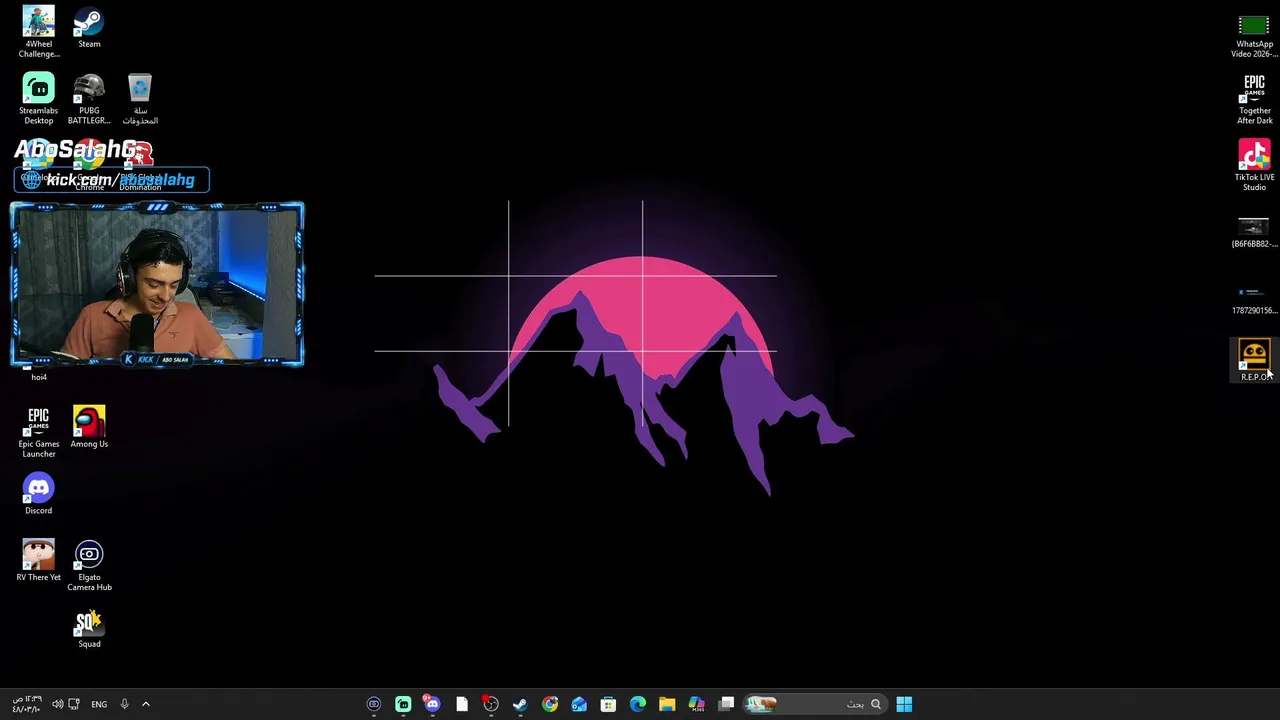Click the Among Us desktop icon

(x=89, y=427)
